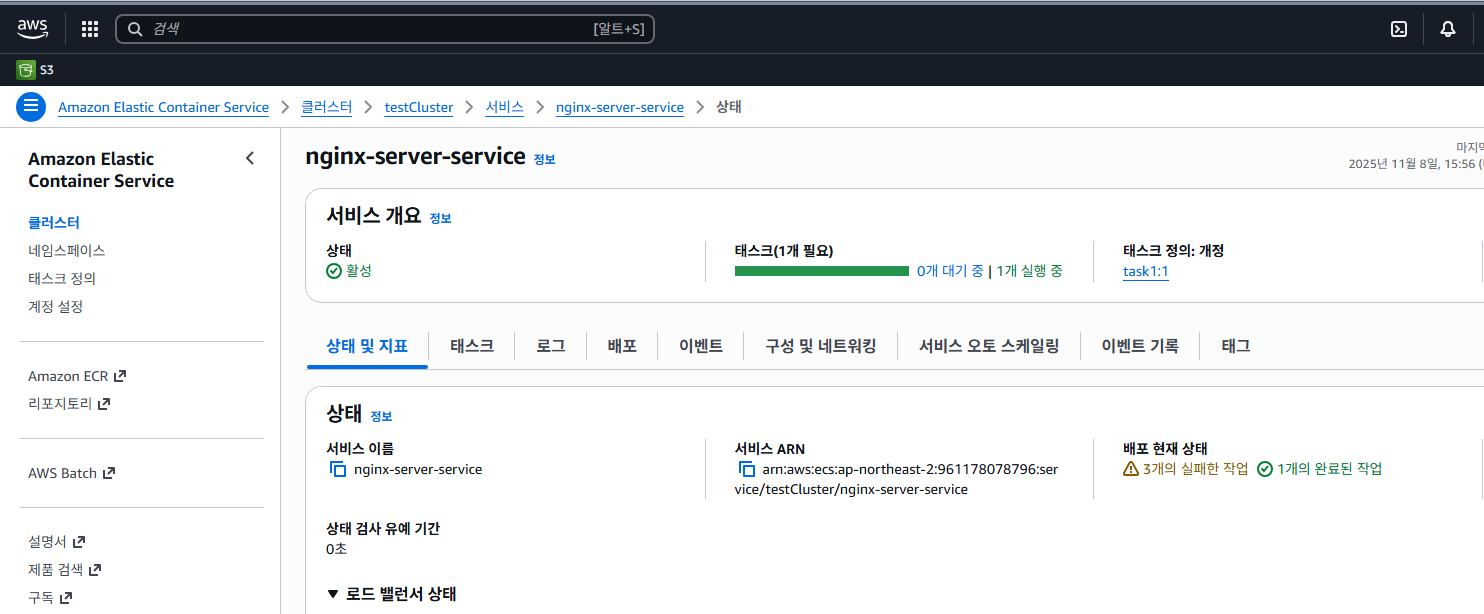This screenshot has width=1484, height=614.
Task: Open the services grid menu icon
Action: [x=90, y=29]
